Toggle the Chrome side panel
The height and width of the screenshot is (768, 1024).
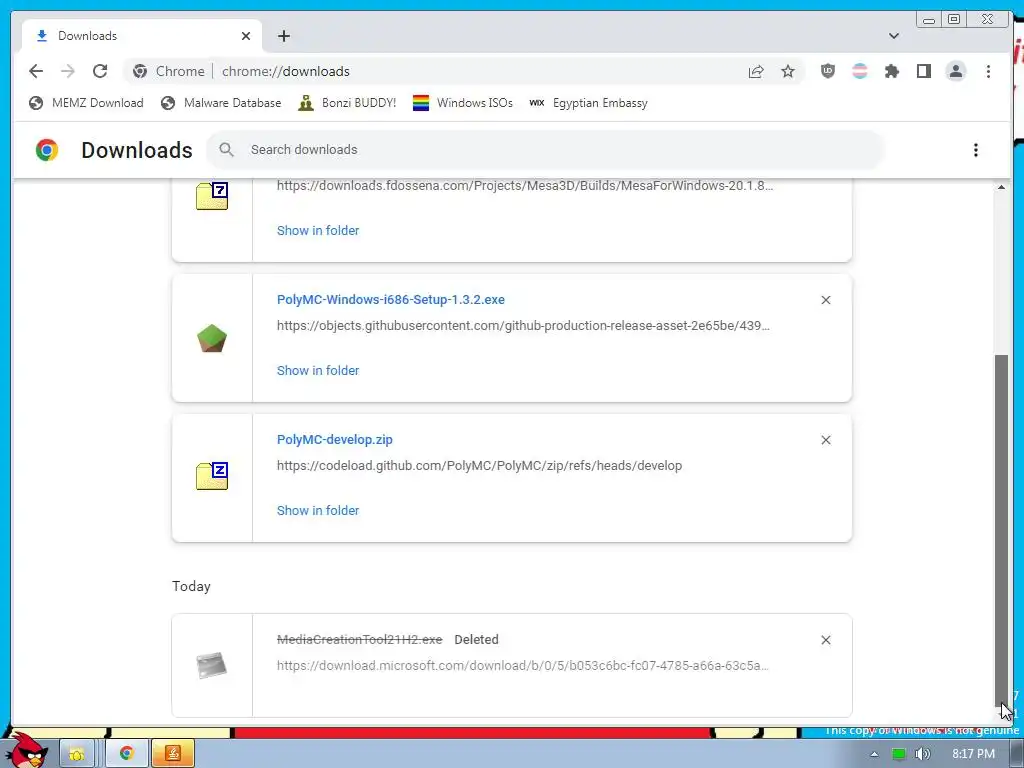coord(923,71)
